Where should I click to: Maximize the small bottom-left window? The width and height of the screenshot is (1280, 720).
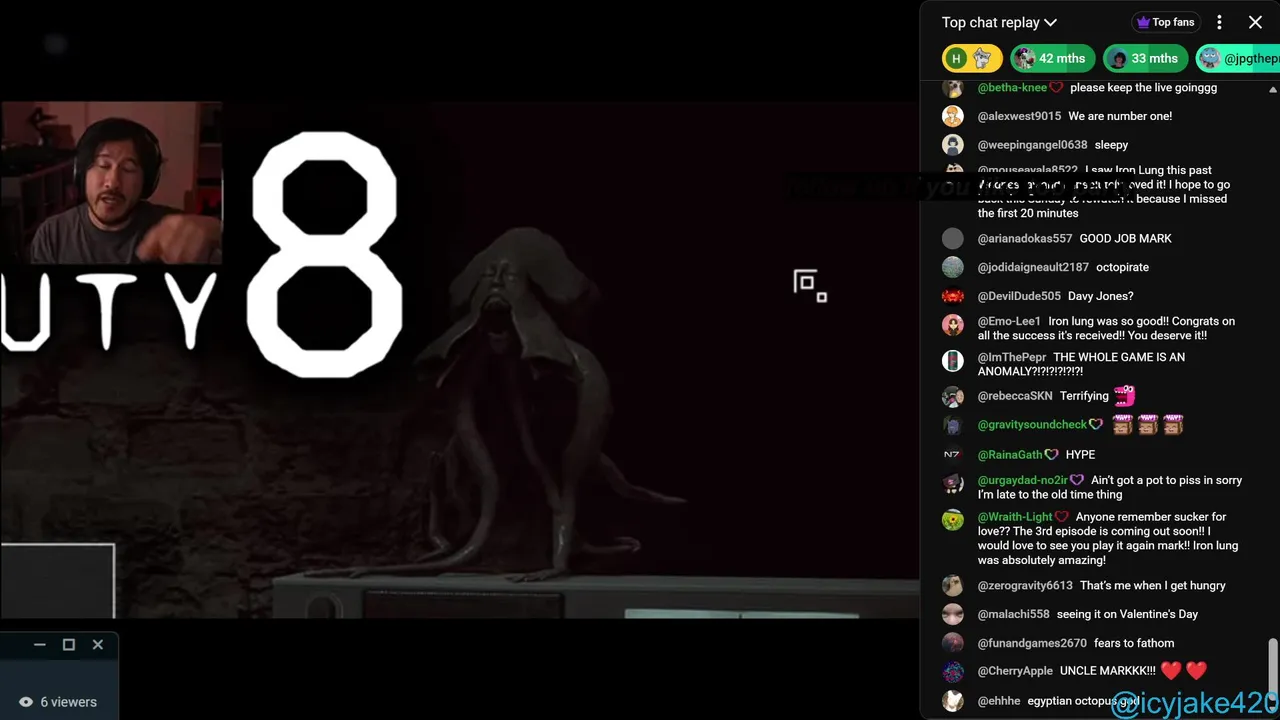click(x=69, y=645)
